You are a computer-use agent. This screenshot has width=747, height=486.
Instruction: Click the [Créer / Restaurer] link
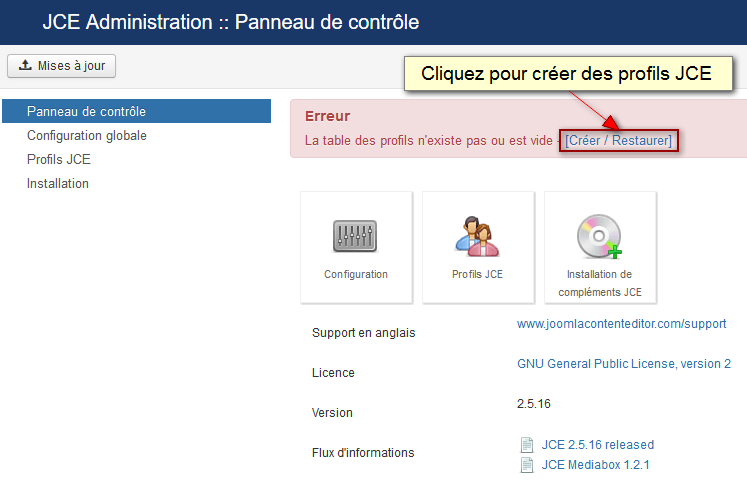click(618, 141)
